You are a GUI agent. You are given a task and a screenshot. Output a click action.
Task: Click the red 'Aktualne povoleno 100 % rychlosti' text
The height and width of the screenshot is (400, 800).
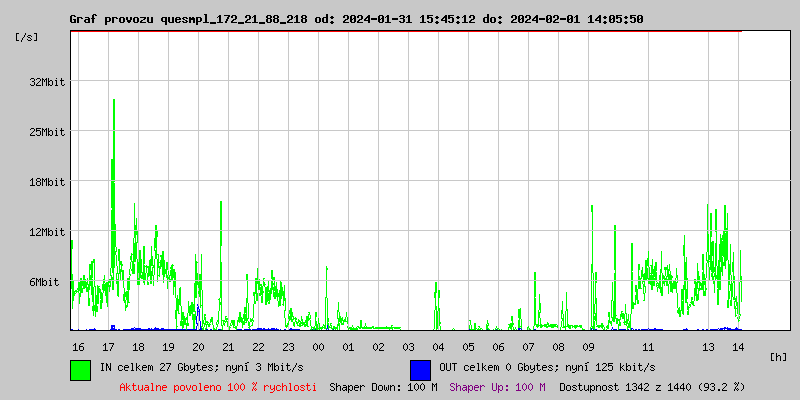218,387
